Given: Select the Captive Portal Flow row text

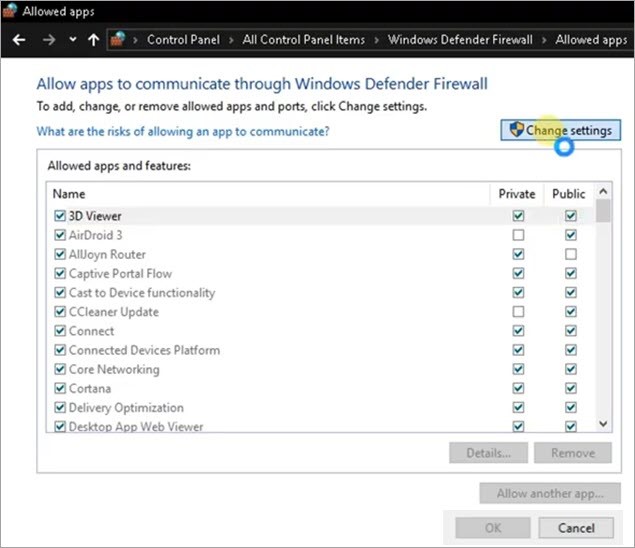Looking at the screenshot, I should pos(120,274).
